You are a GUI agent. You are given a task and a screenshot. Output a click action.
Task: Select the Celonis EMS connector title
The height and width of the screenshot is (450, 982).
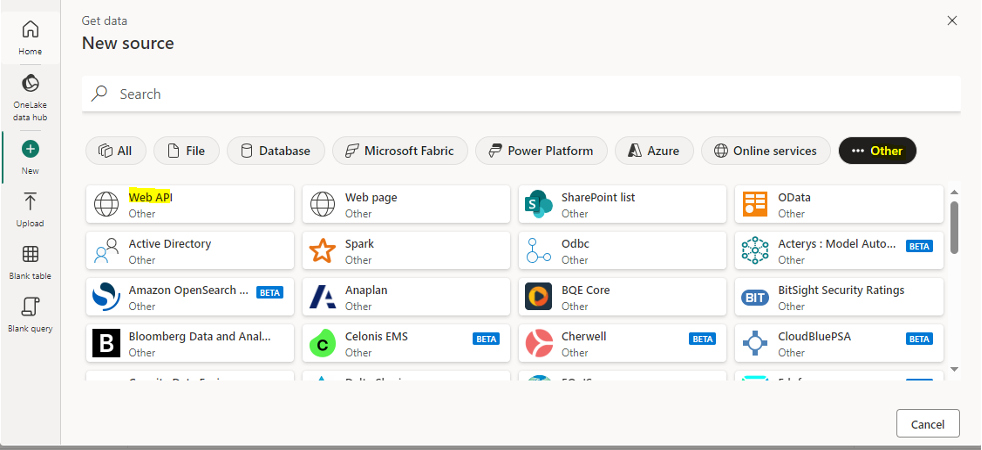pyautogui.click(x=376, y=336)
